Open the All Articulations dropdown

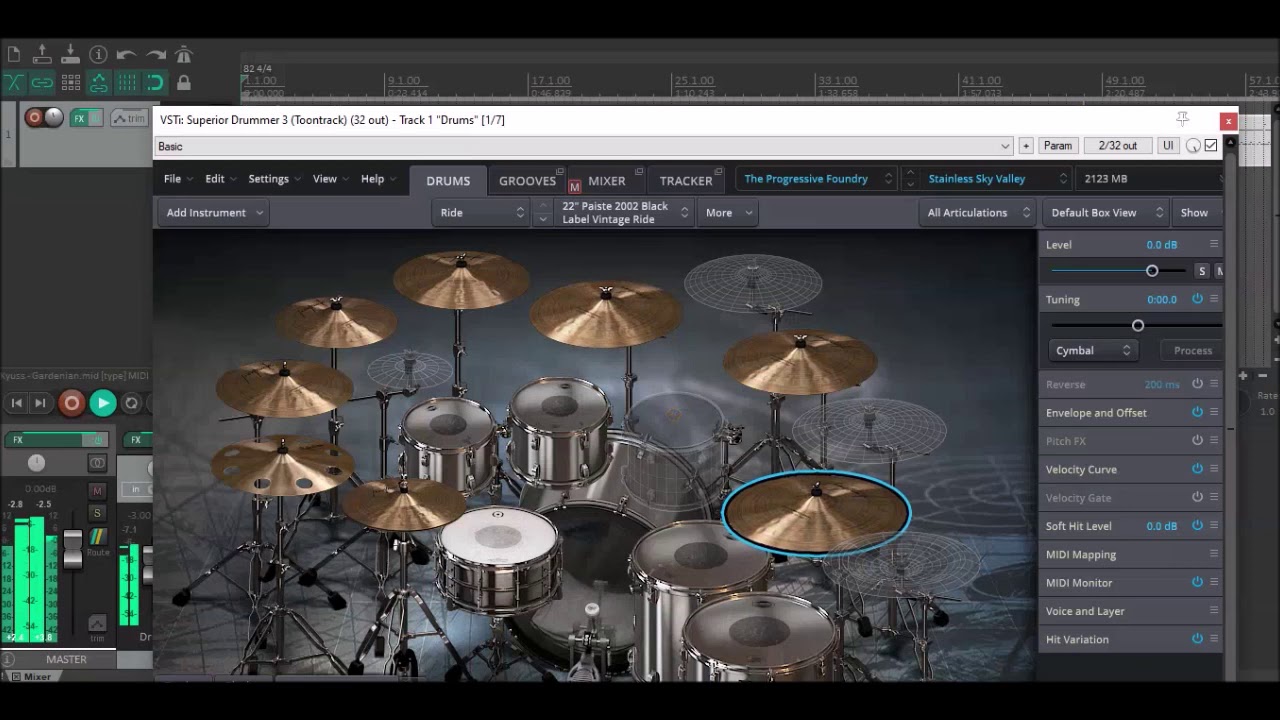[x=978, y=212]
